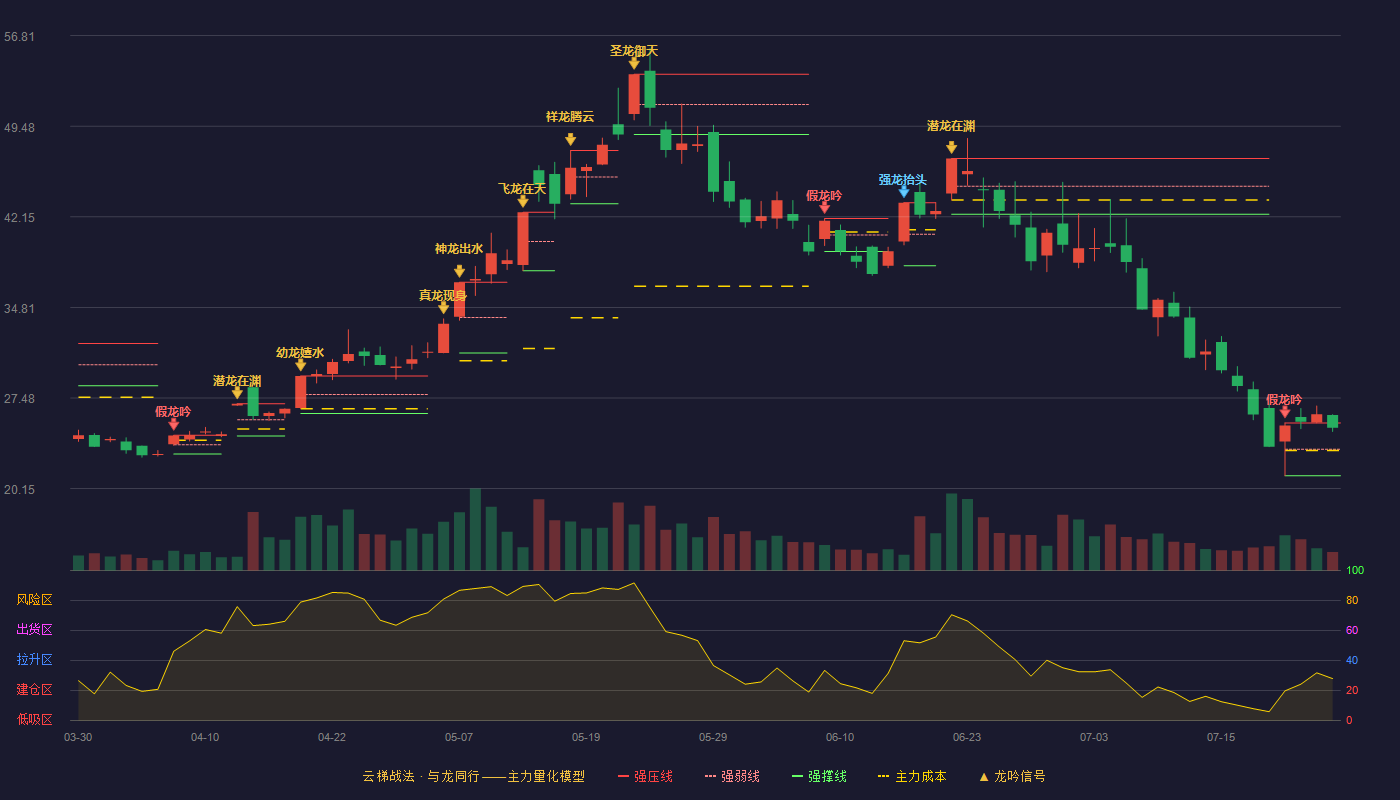Click the 建仓区 zone label
The height and width of the screenshot is (800, 1400).
pos(34,690)
